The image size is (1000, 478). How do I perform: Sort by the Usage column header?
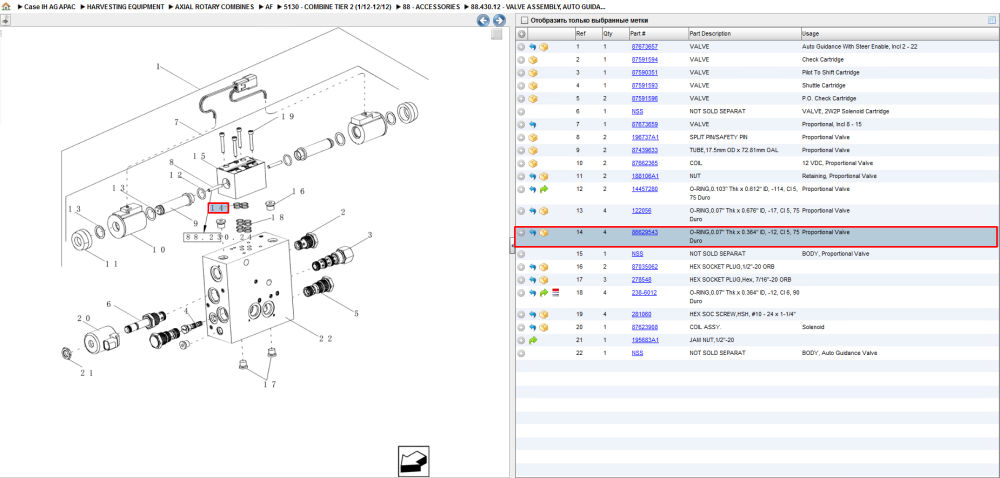899,34
